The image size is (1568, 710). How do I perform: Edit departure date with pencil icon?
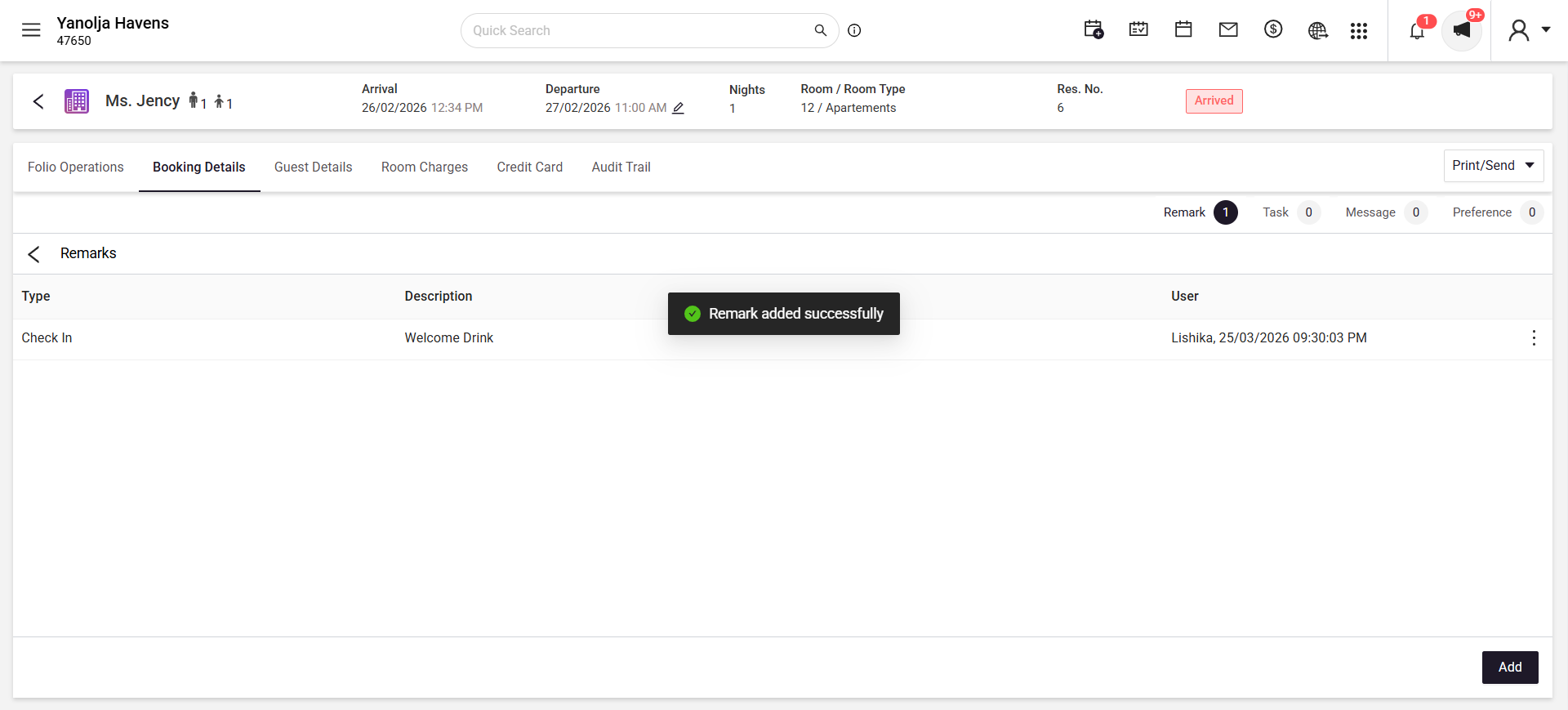pyautogui.click(x=678, y=108)
